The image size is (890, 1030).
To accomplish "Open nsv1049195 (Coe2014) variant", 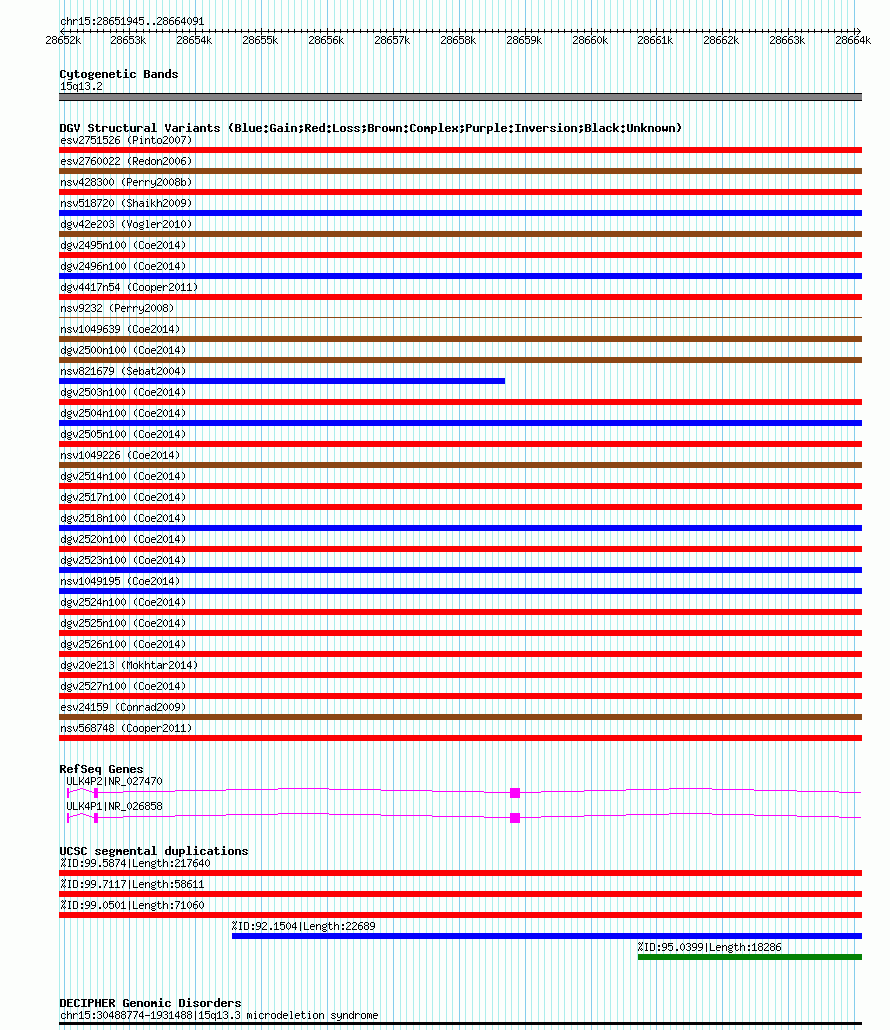I will point(120,582).
